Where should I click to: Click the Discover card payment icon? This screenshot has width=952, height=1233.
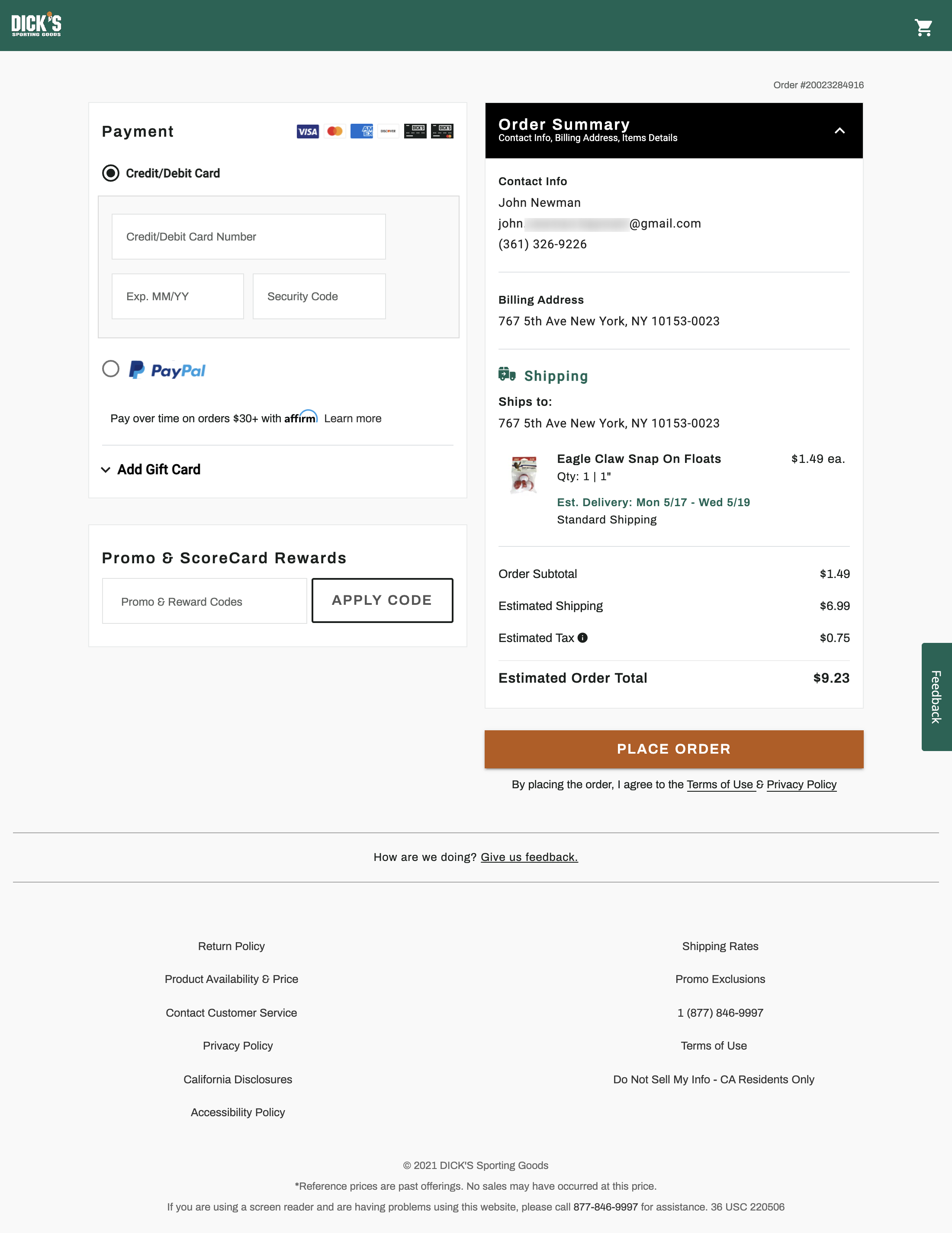point(388,131)
